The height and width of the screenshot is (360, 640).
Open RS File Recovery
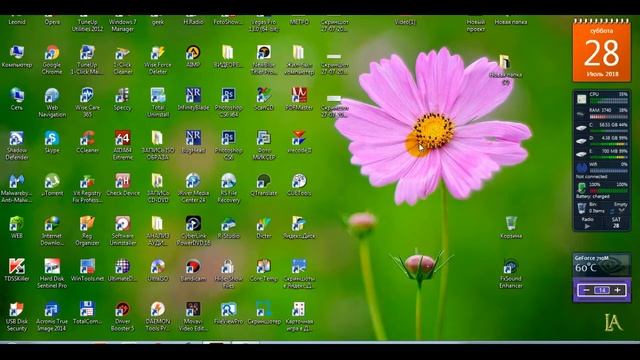pos(229,188)
